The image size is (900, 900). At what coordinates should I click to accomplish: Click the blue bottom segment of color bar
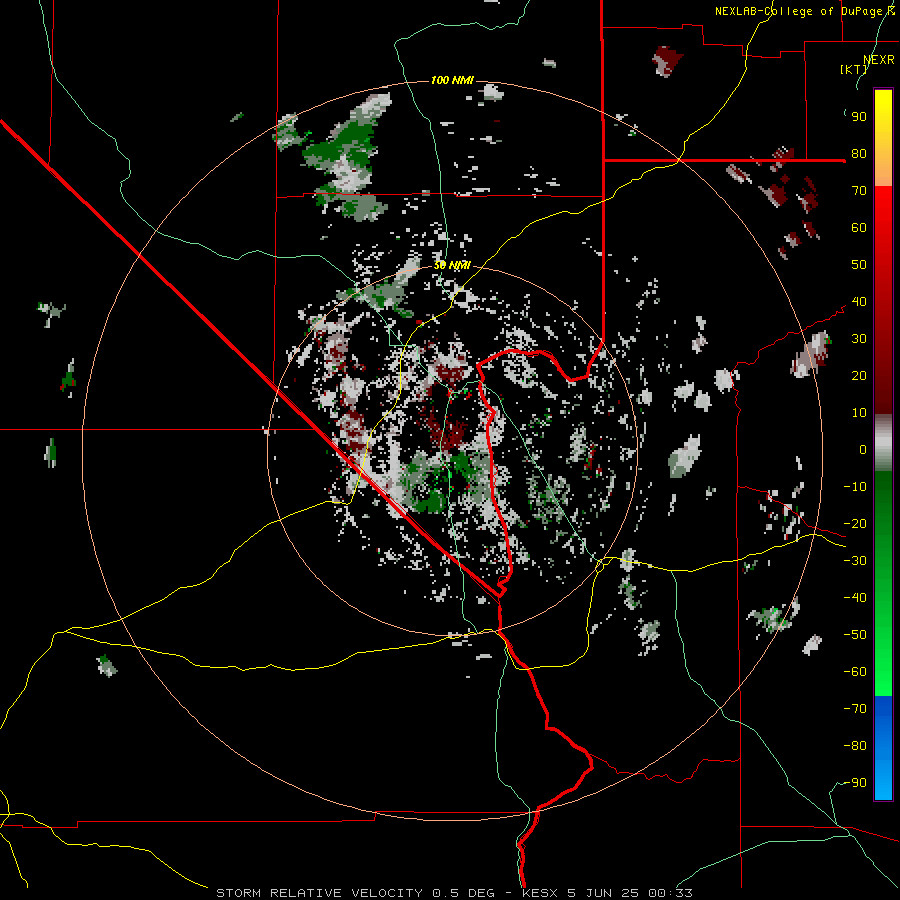click(x=883, y=748)
